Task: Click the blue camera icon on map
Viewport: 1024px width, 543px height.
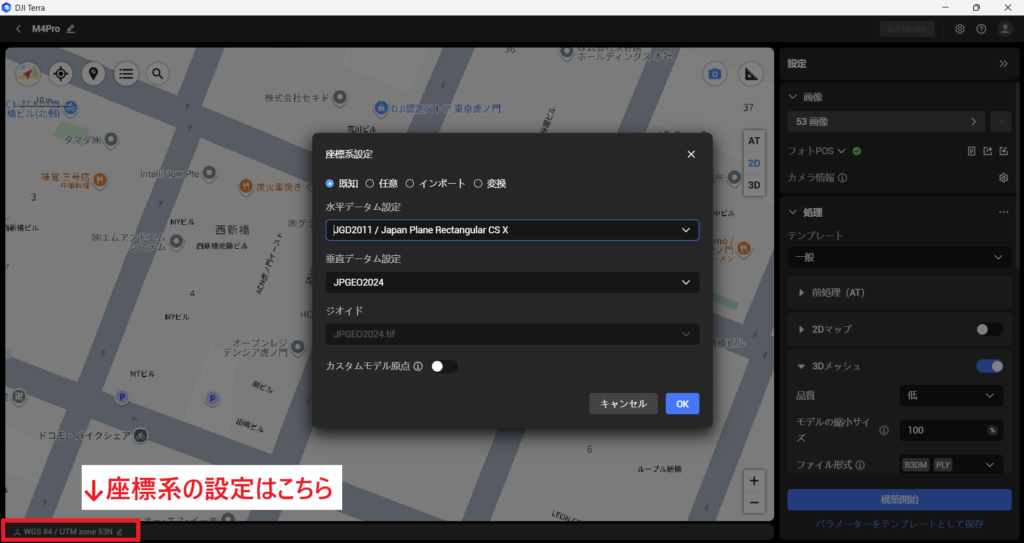Action: coord(715,74)
